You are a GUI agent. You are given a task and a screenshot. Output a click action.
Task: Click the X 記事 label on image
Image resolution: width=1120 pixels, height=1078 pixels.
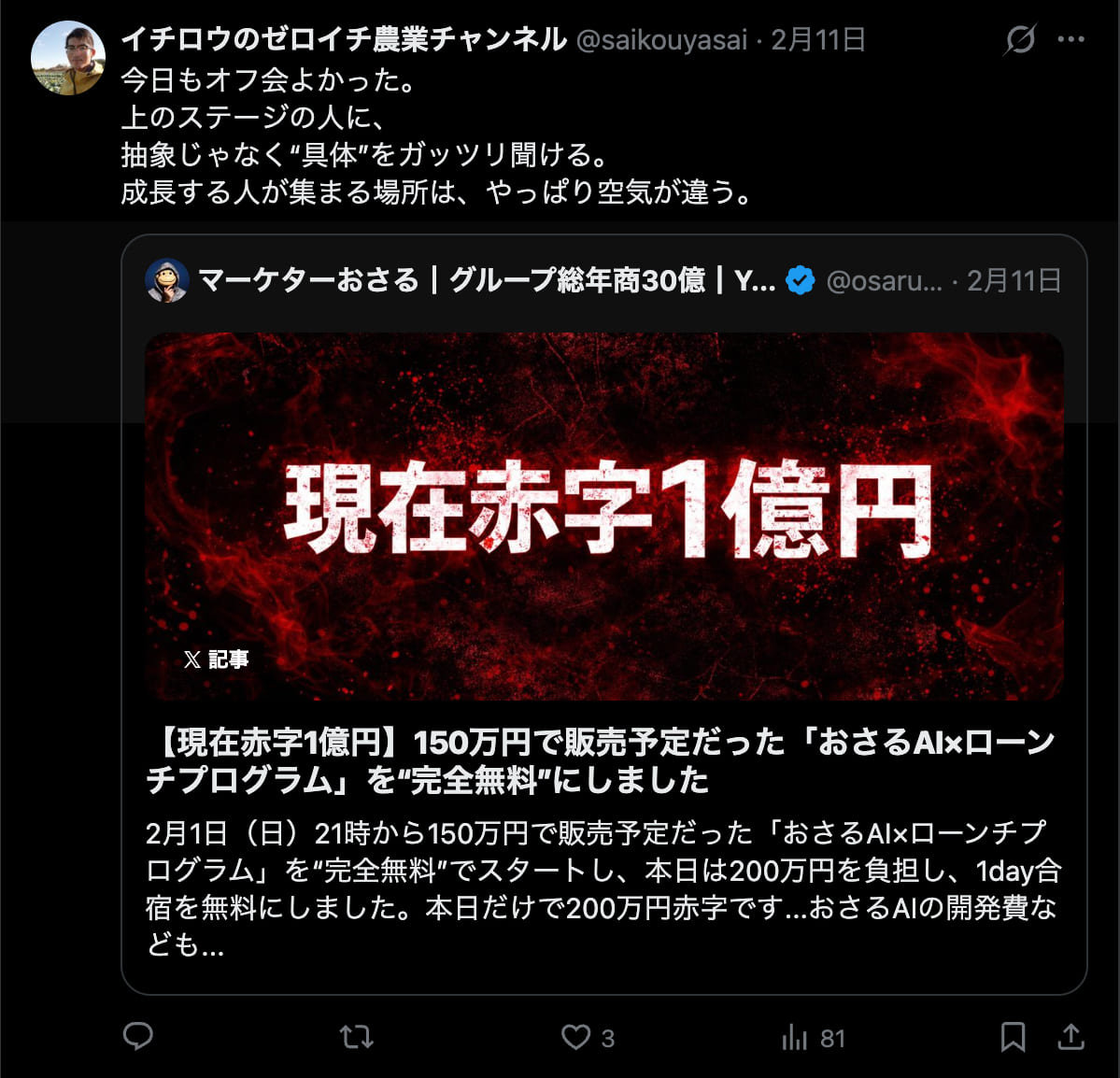pos(216,659)
